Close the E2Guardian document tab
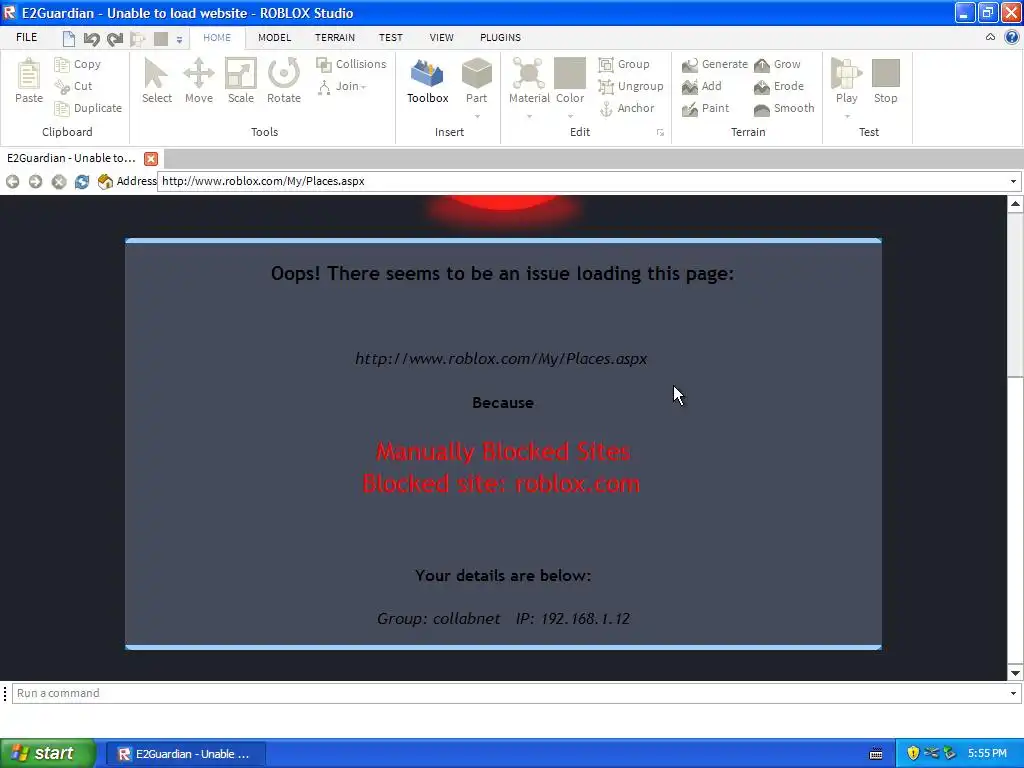This screenshot has height=768, width=1024. point(151,159)
